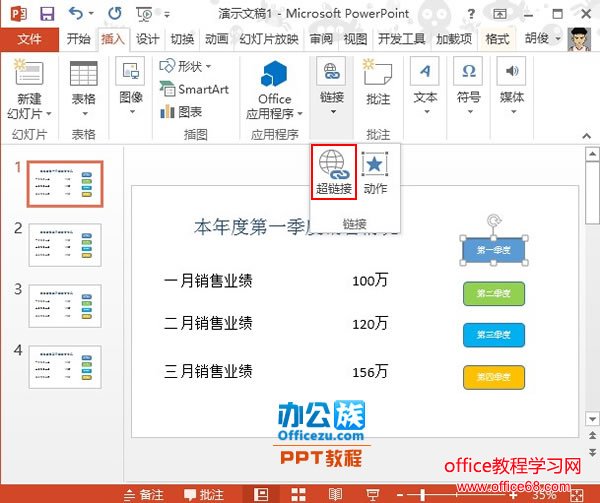Open the Symbols (符号) group

(468, 86)
